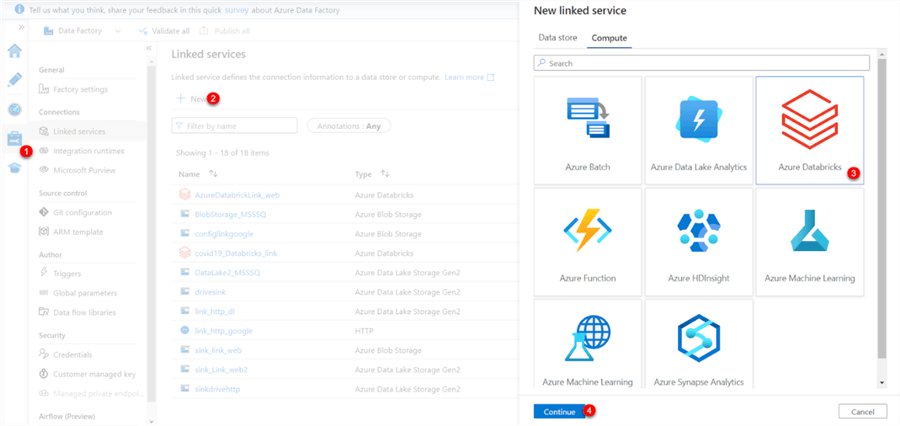Image resolution: width=900 pixels, height=426 pixels.
Task: Click the banner info icon
Action: click(x=20, y=10)
